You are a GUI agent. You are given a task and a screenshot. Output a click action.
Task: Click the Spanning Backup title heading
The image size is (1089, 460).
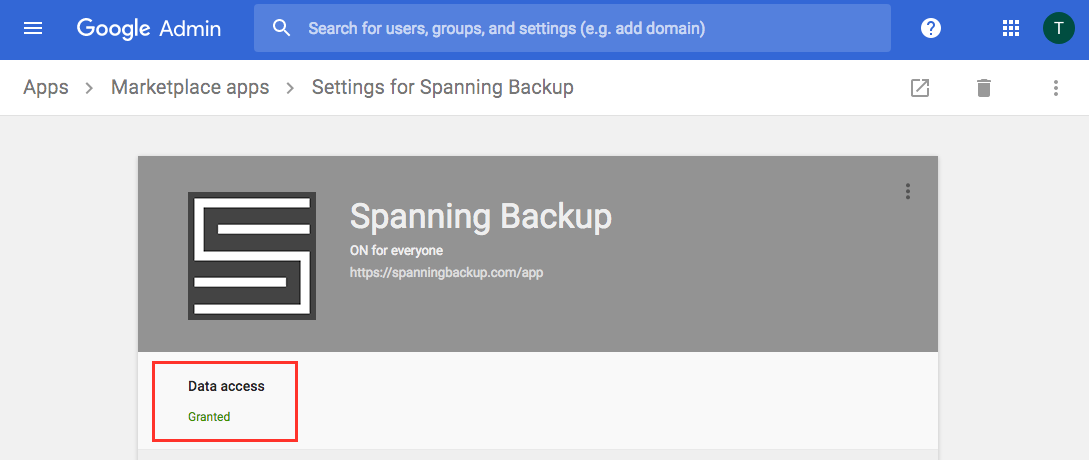coord(481,217)
